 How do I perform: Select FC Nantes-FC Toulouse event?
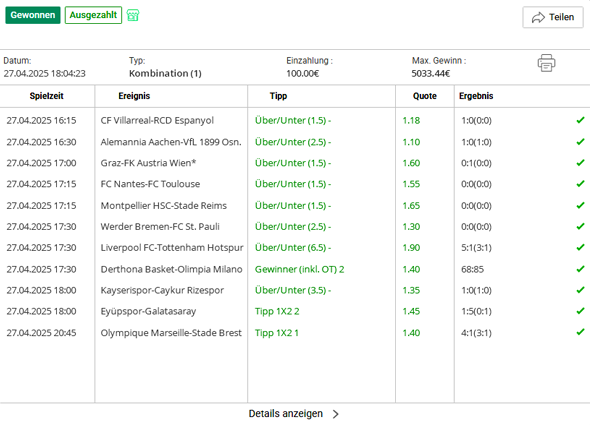[150, 184]
